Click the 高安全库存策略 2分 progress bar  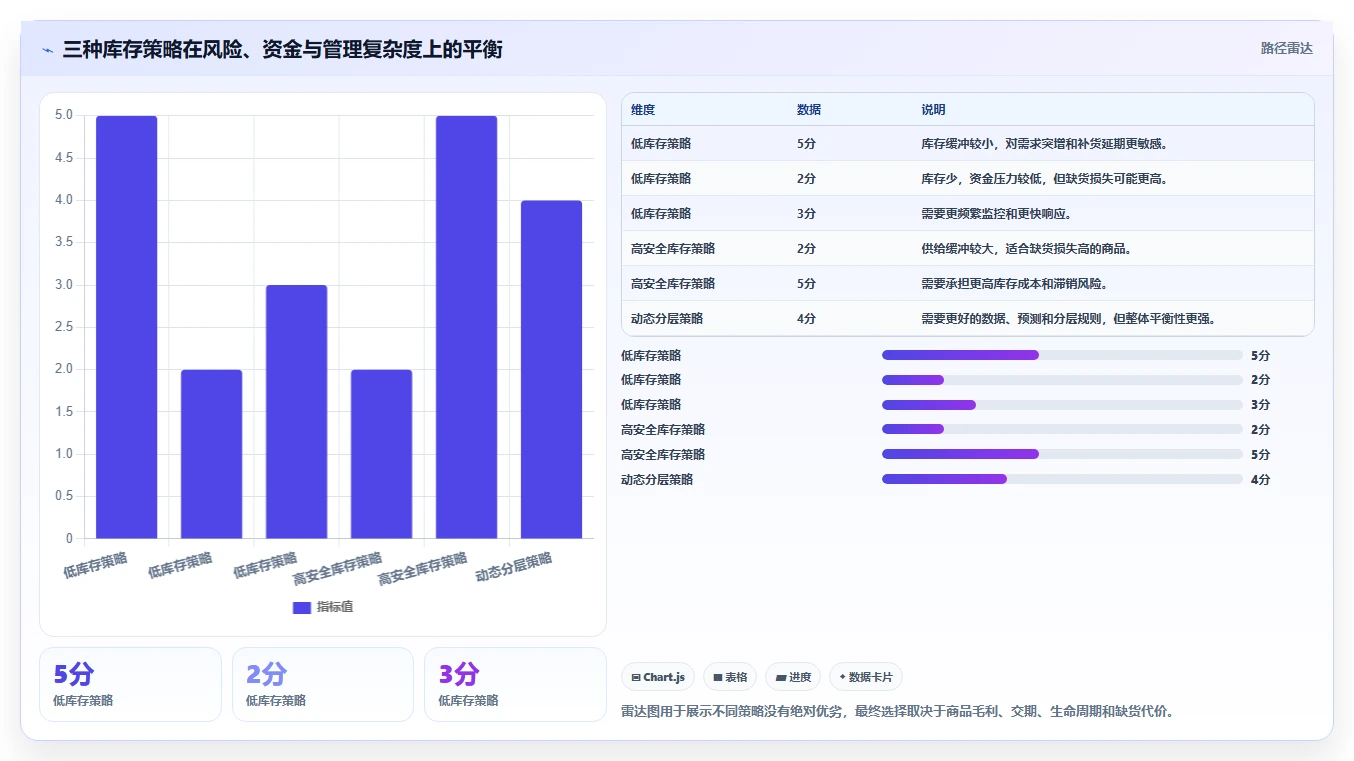(1062, 430)
